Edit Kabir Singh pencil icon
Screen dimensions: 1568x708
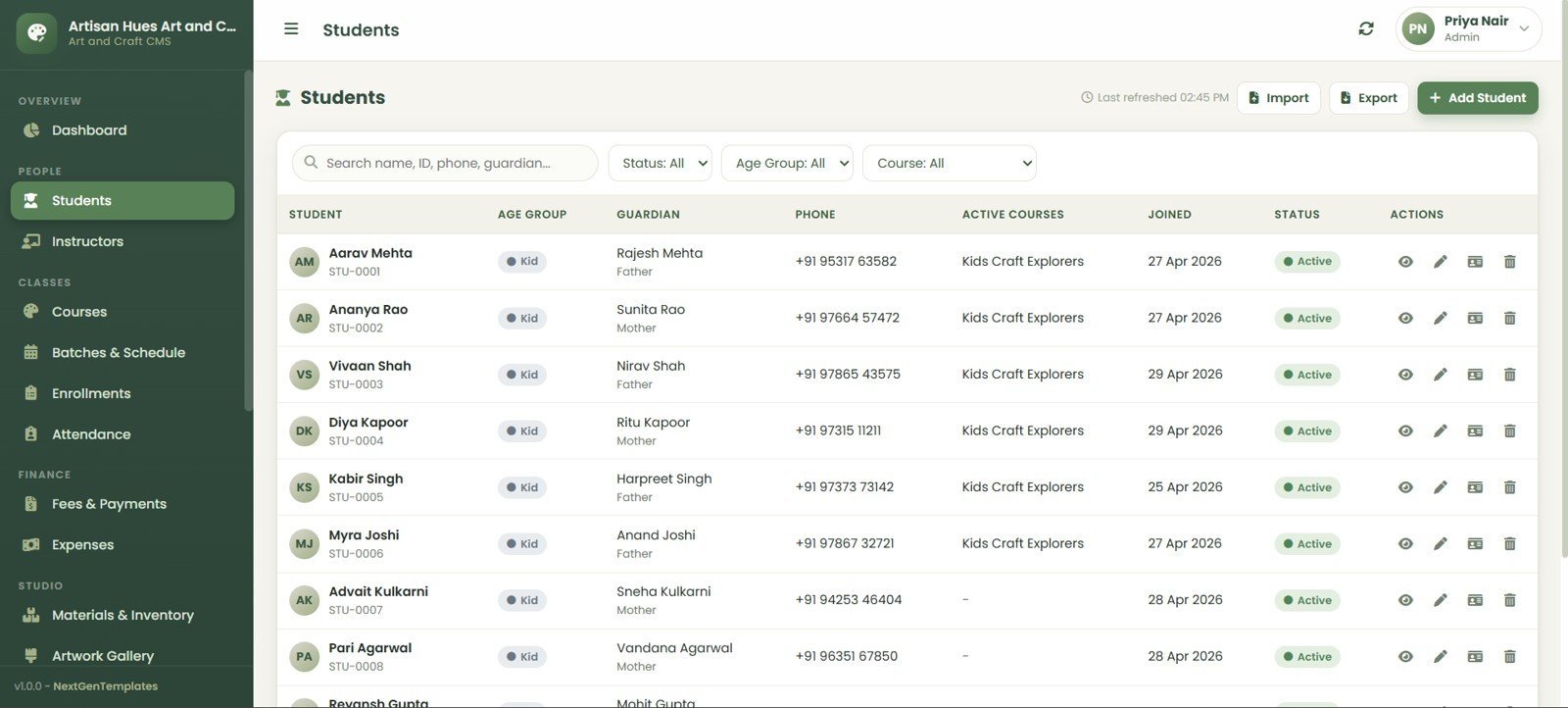tap(1440, 487)
